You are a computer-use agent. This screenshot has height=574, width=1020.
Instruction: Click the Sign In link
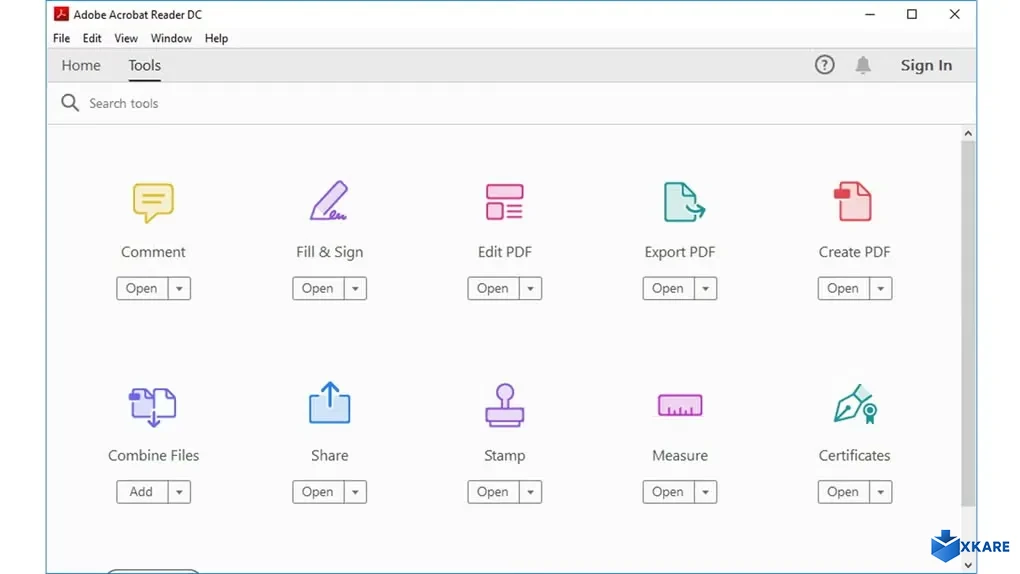[x=926, y=65]
